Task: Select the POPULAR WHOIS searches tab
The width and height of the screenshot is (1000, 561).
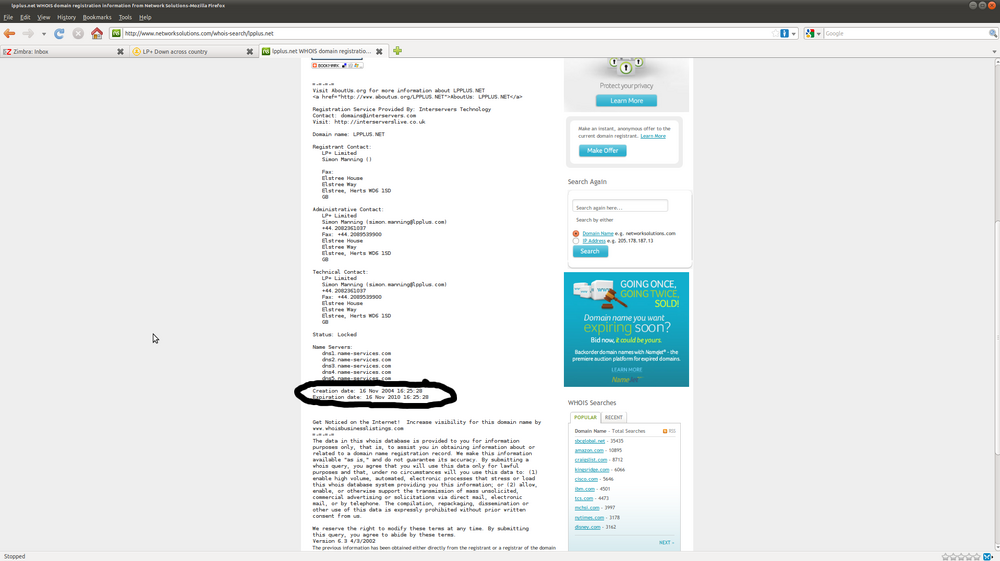Action: pyautogui.click(x=585, y=418)
